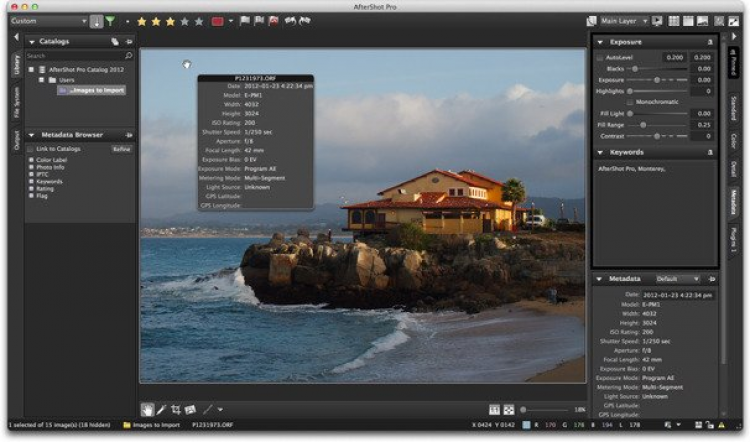
Task: Click the search magnifier in Catalogs
Action: [x=128, y=56]
